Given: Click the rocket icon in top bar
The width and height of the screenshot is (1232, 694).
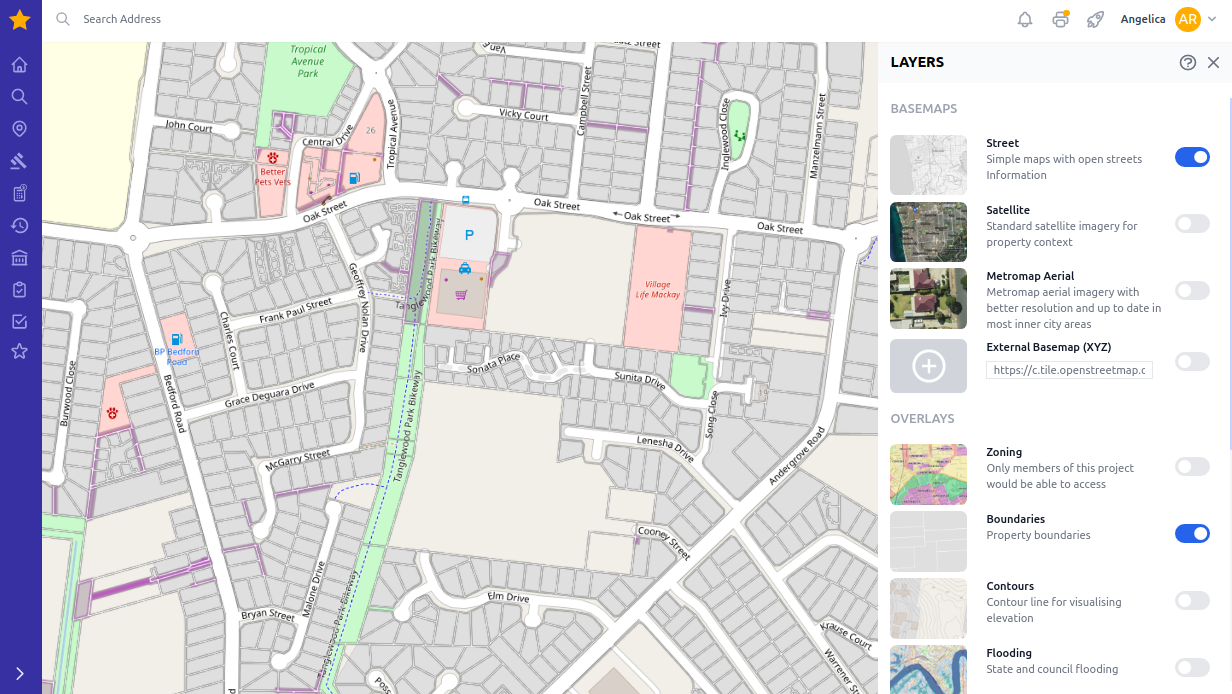Looking at the screenshot, I should coord(1095,19).
